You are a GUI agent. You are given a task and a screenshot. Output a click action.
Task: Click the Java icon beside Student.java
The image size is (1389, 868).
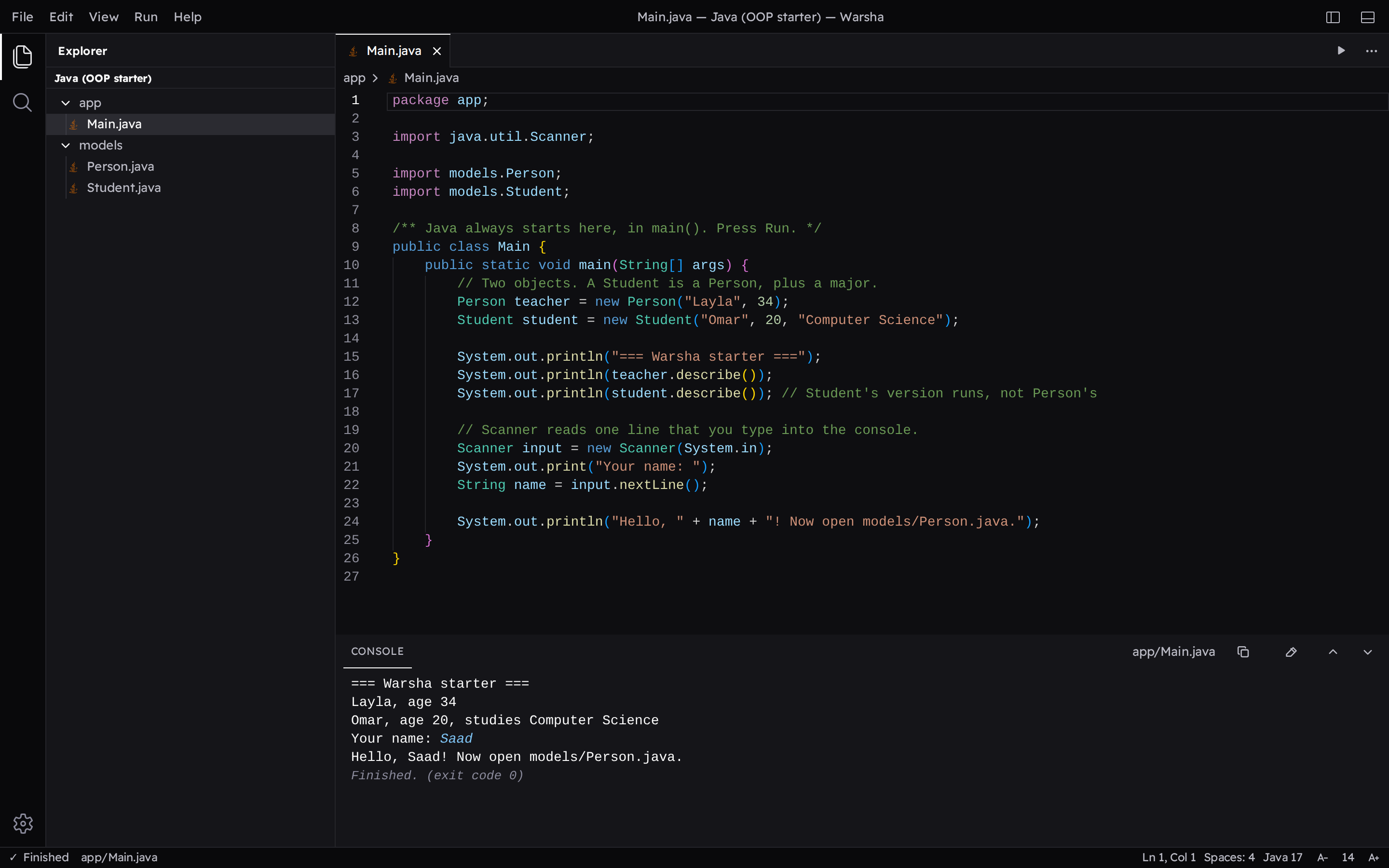tap(73, 188)
